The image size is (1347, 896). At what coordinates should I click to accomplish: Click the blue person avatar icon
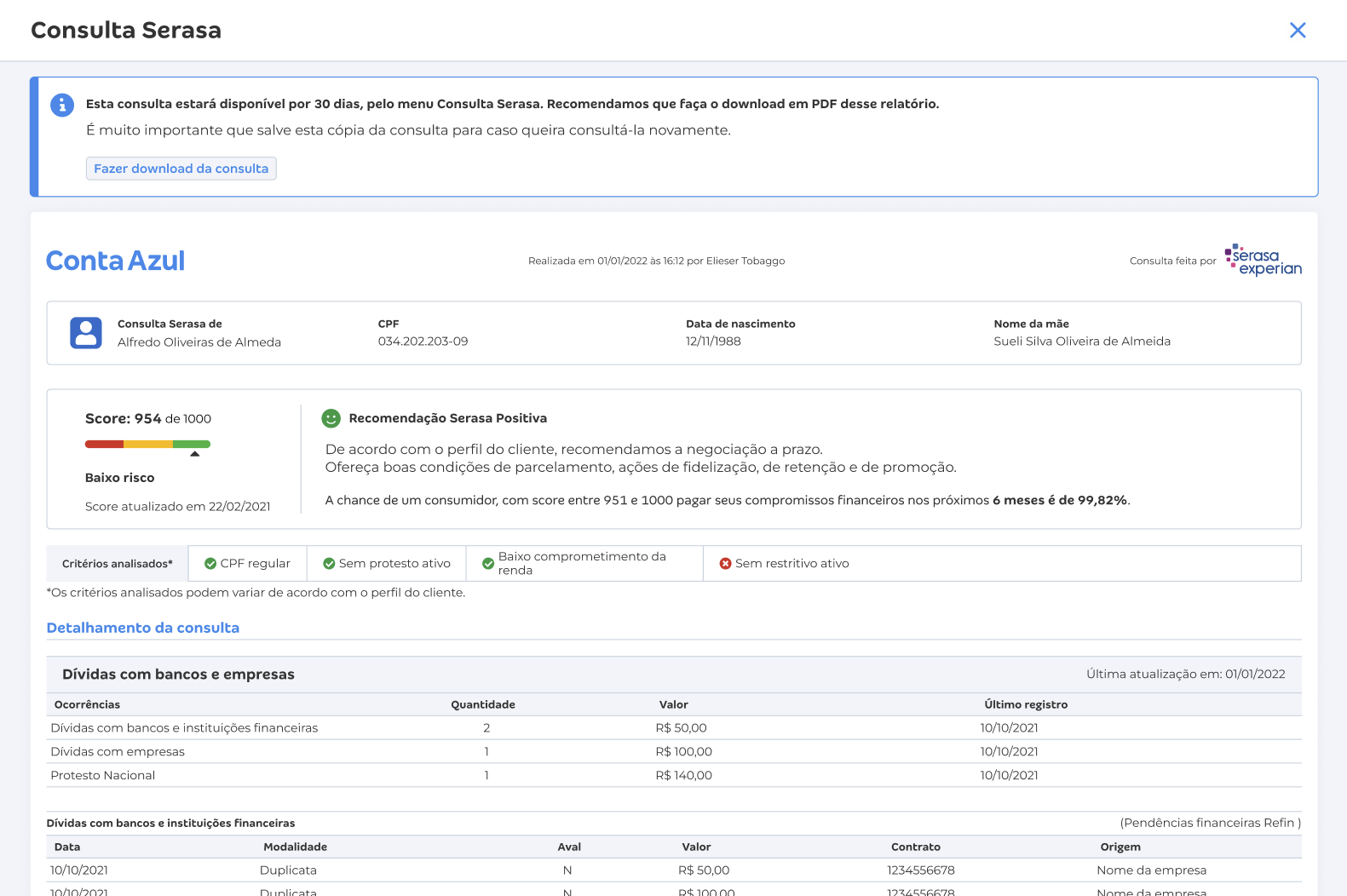click(x=86, y=333)
